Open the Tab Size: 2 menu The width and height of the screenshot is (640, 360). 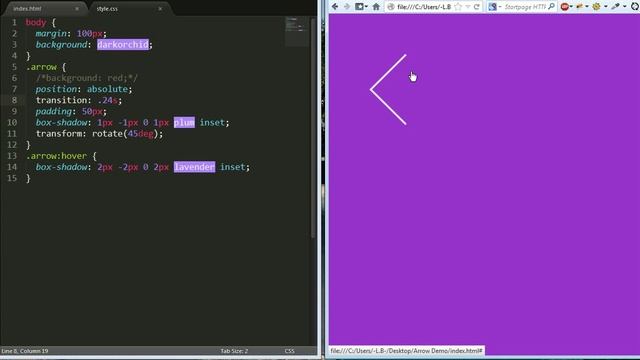click(234, 351)
